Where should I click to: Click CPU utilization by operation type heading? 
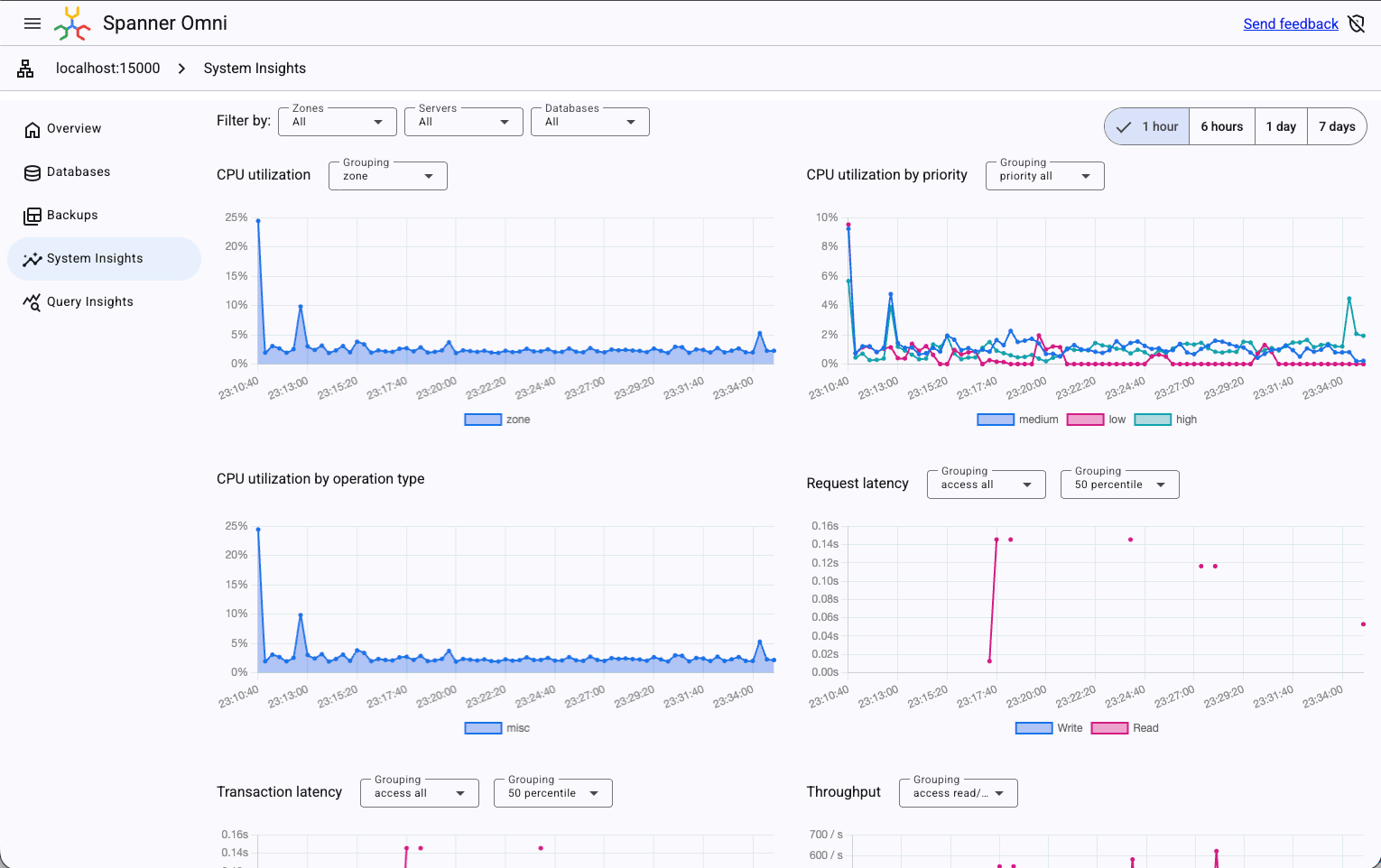click(320, 479)
